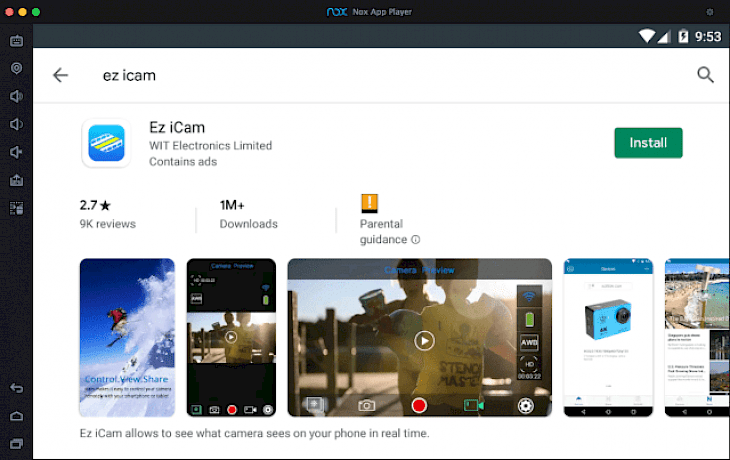
Task: Tap battery status icon
Action: click(683, 36)
